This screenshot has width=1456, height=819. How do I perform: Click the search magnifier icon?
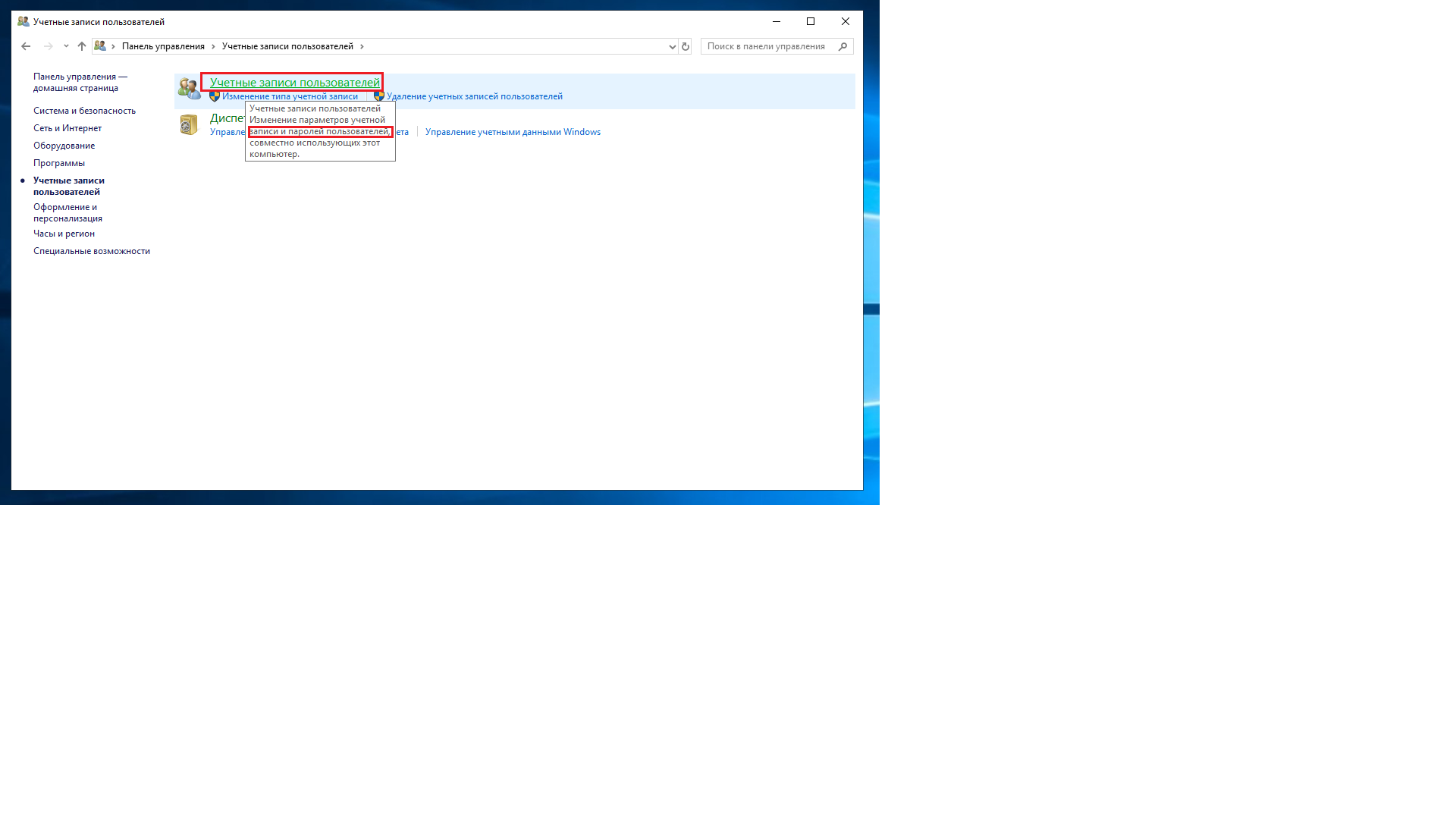[x=843, y=46]
